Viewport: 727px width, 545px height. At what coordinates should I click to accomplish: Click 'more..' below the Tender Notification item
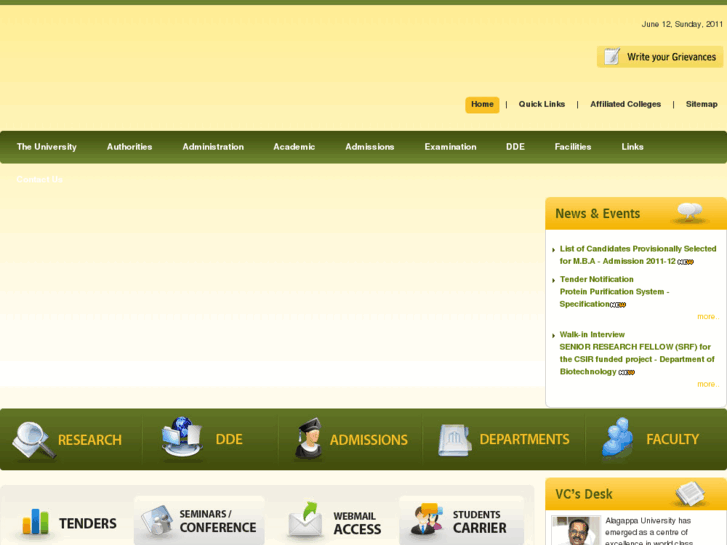point(708,316)
